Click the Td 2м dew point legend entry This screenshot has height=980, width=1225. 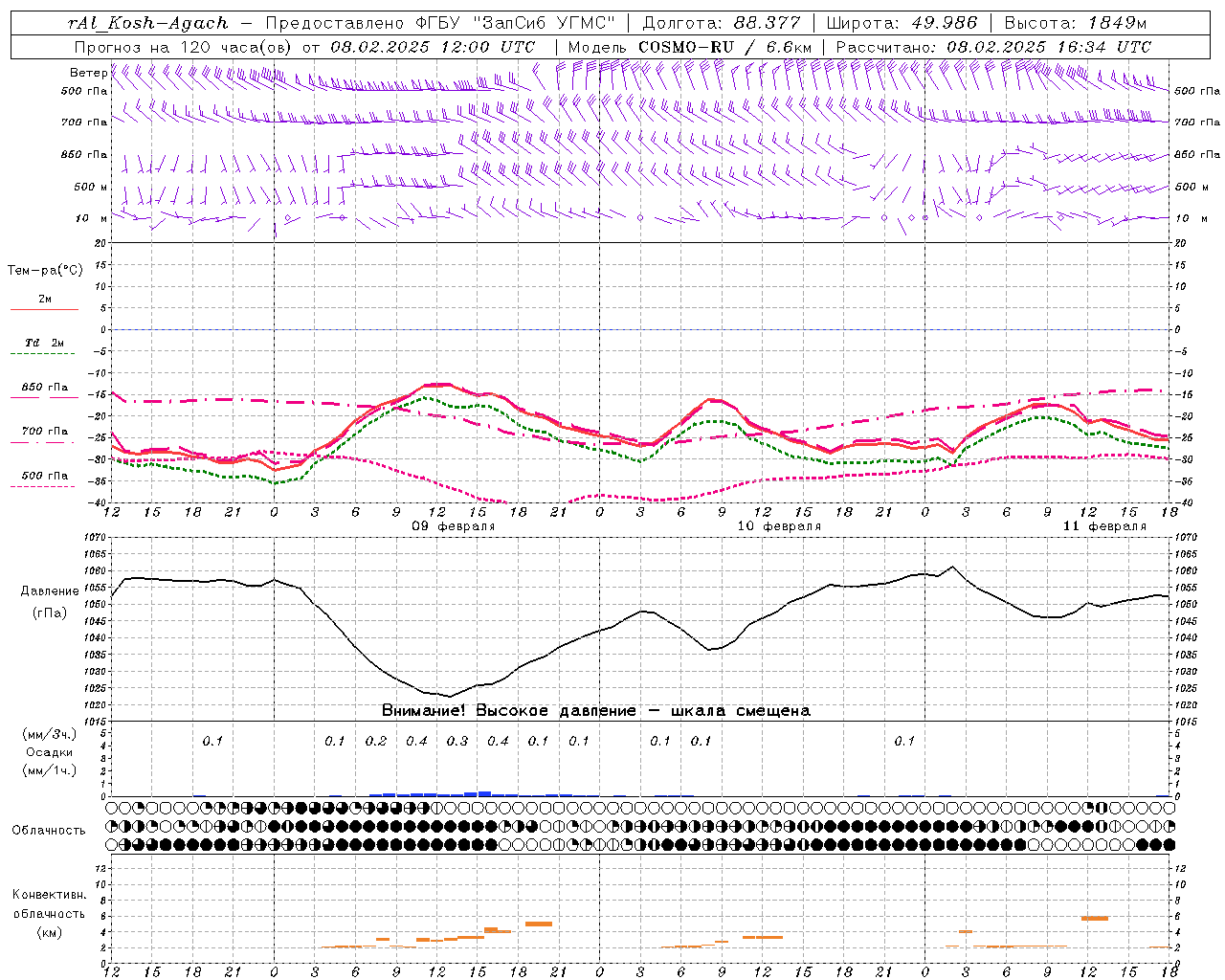(45, 343)
